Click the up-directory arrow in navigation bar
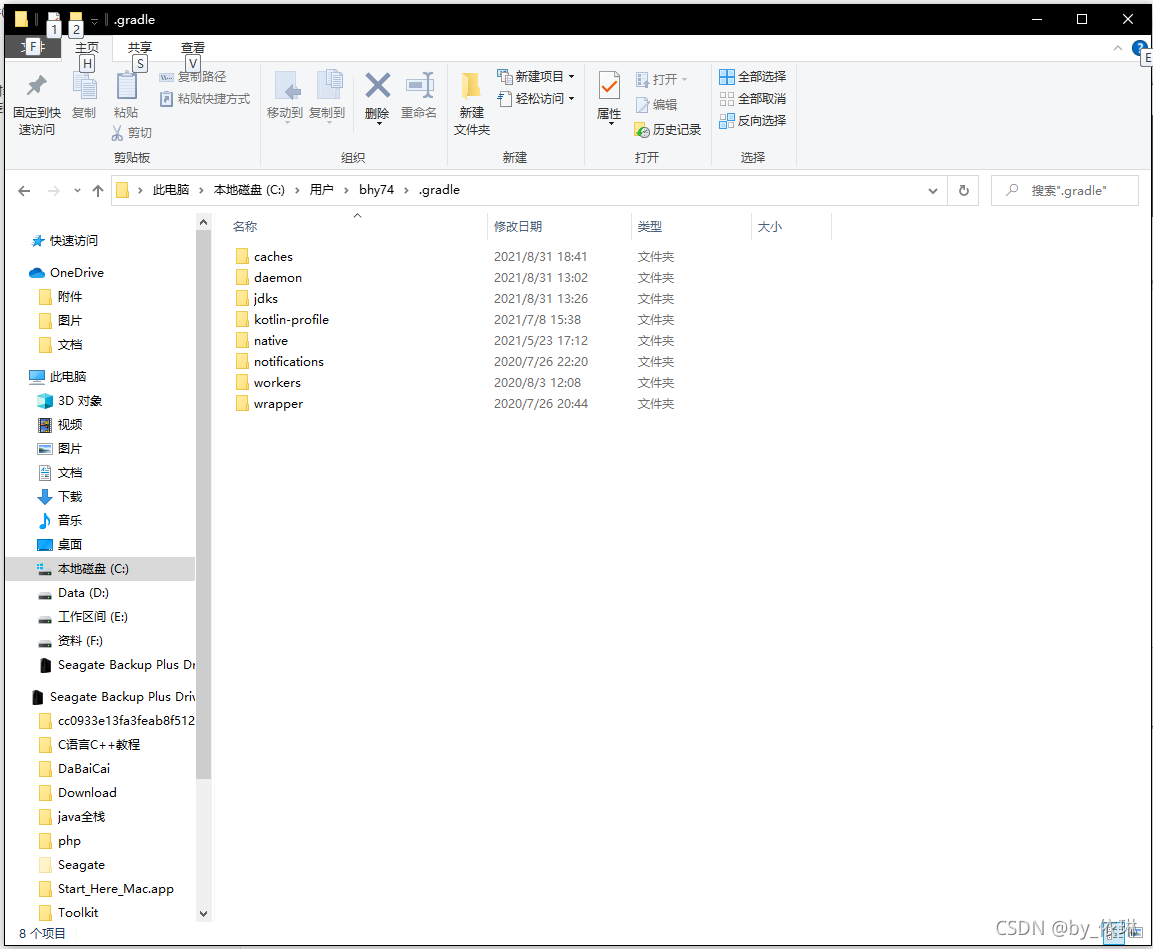Viewport: 1153px width, 949px height. point(98,190)
